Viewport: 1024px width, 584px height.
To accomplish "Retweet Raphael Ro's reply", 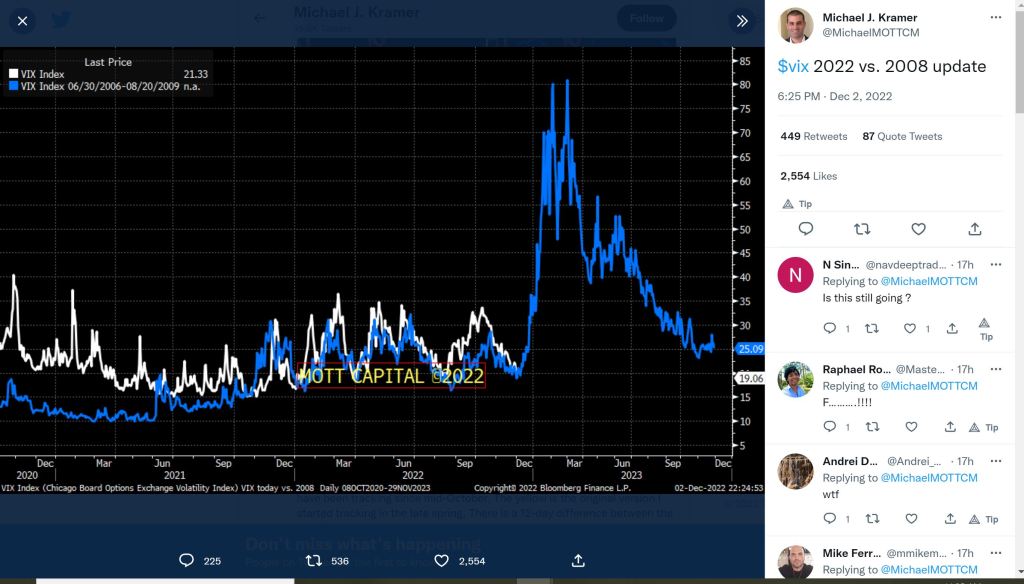I will coord(870,427).
